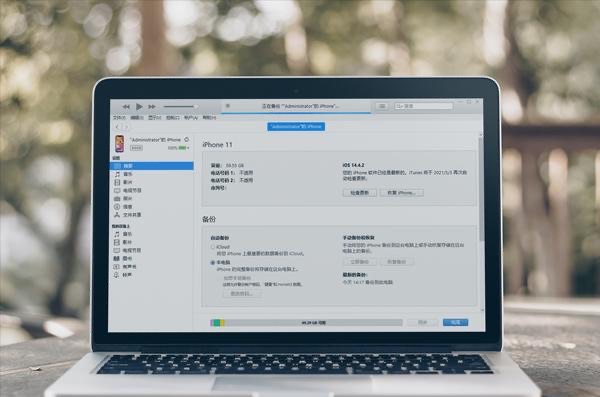Click the 电话号码 1 row
This screenshot has width=600, height=397.
pos(232,173)
